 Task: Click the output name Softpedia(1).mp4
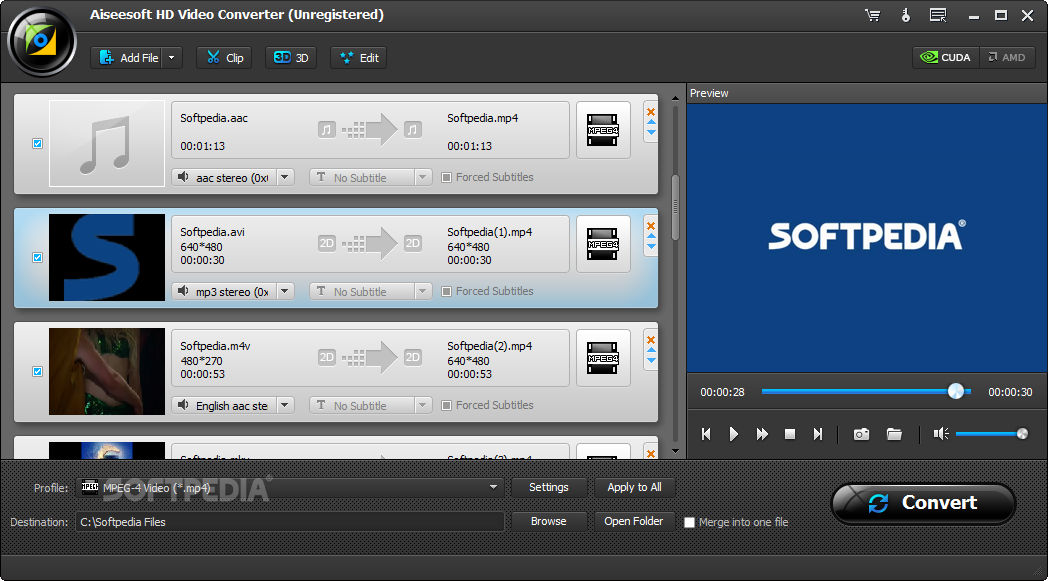tap(490, 232)
